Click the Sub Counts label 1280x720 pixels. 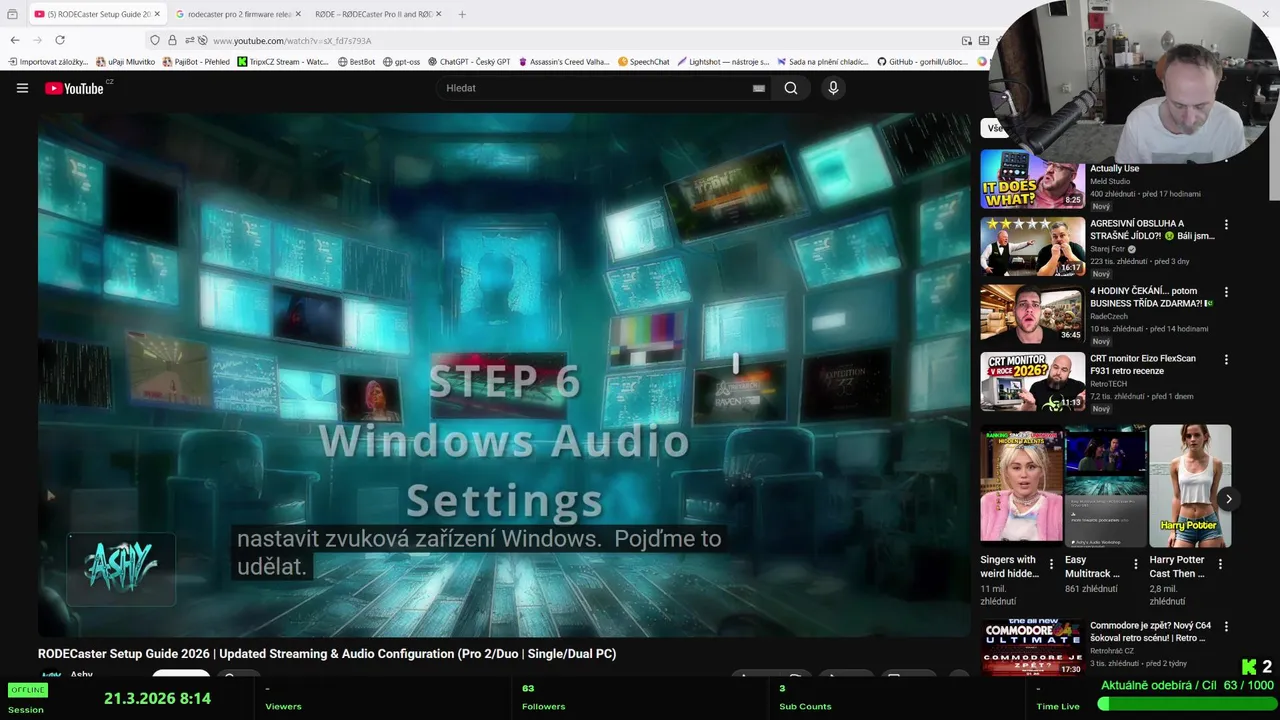tap(805, 706)
